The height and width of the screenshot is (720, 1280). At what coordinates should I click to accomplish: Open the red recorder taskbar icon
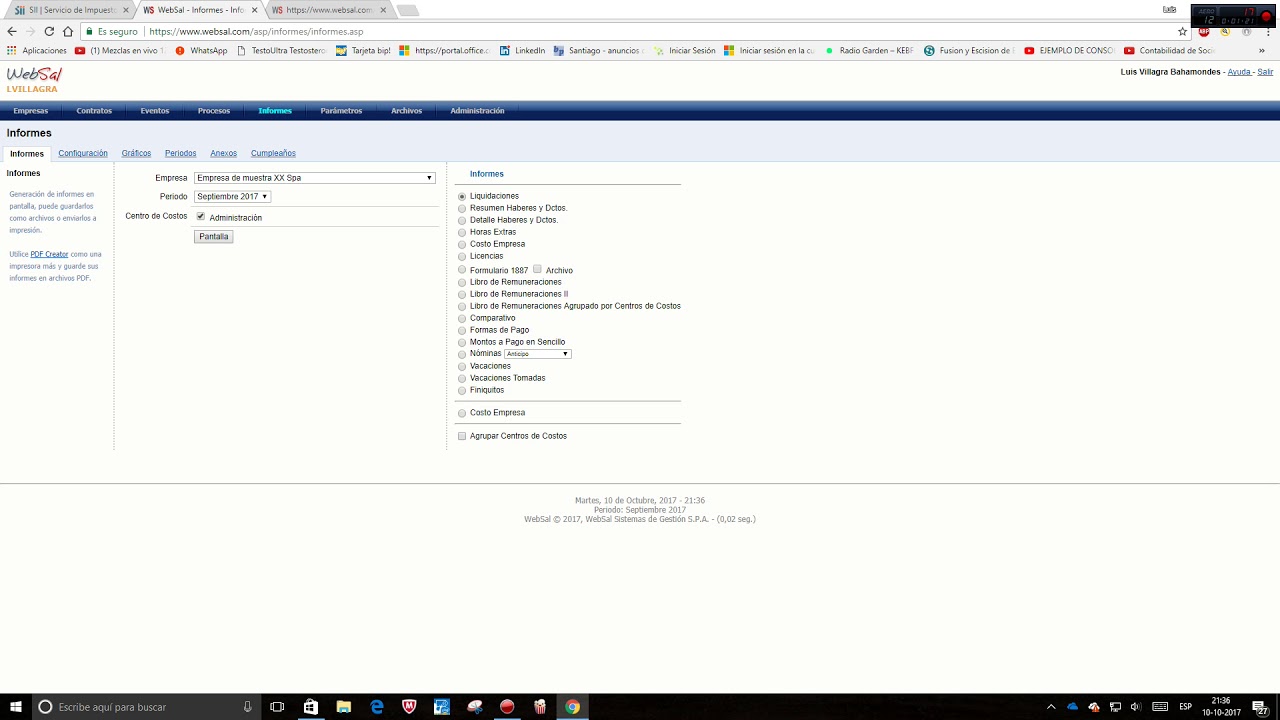pyautogui.click(x=507, y=707)
